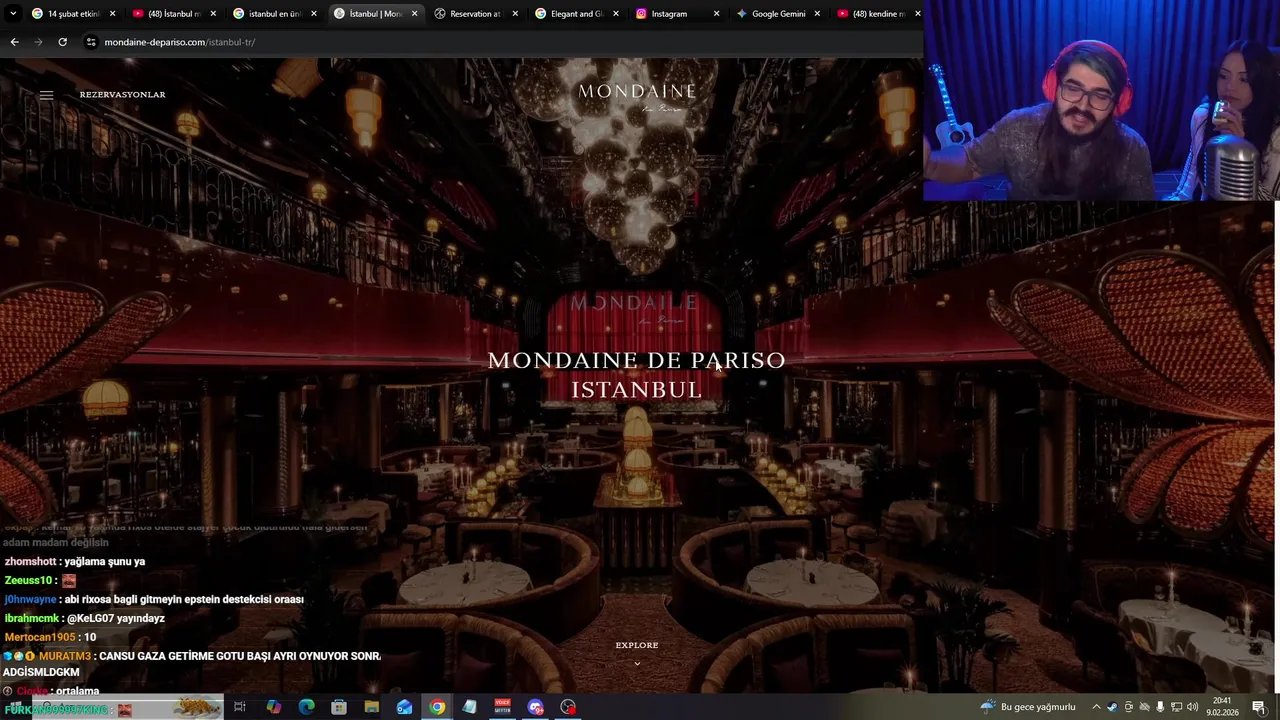Click the Google Chrome taskbar icon
Viewport: 1280px width, 720px height.
438,707
